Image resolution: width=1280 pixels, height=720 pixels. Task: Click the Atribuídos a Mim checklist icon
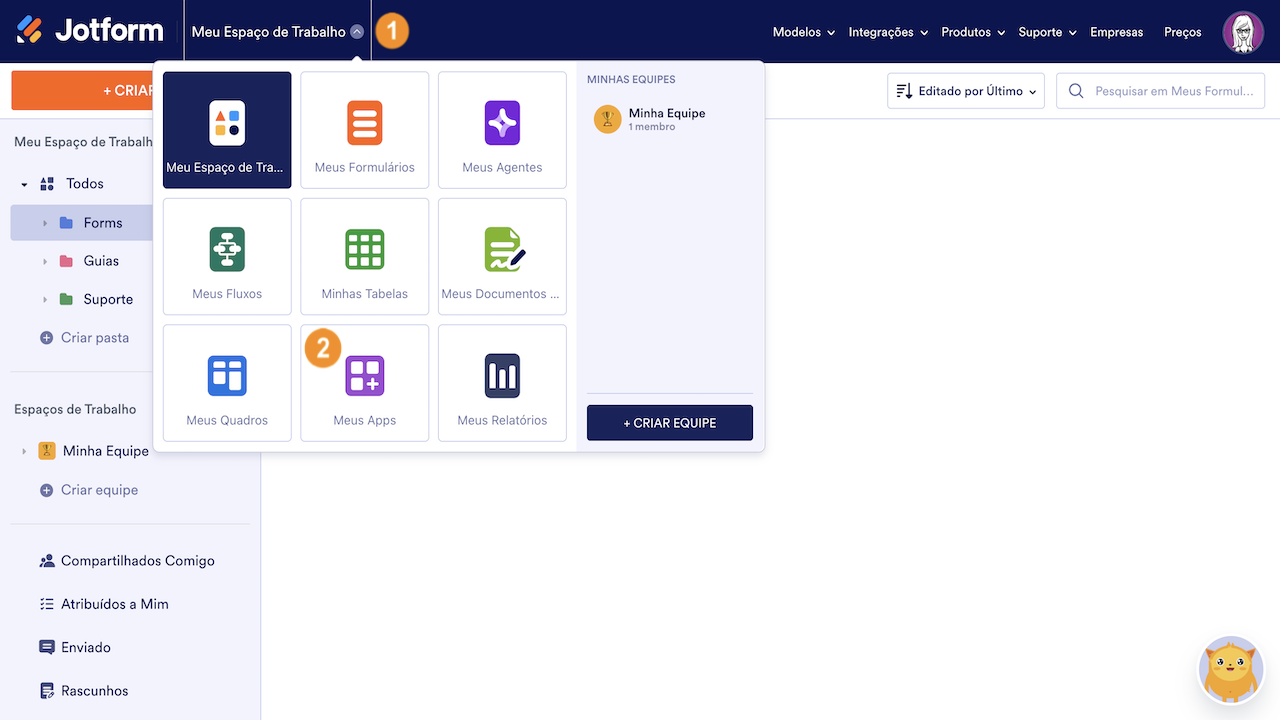tap(47, 604)
